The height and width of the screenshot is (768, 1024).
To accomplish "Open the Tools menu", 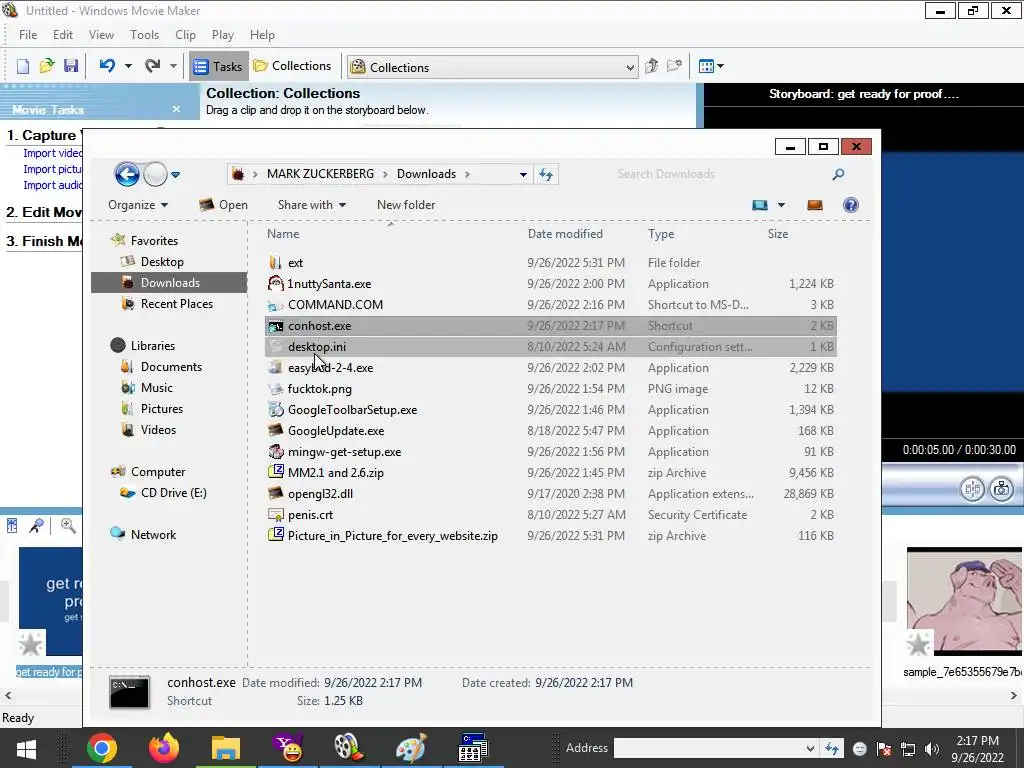I will pos(144,35).
